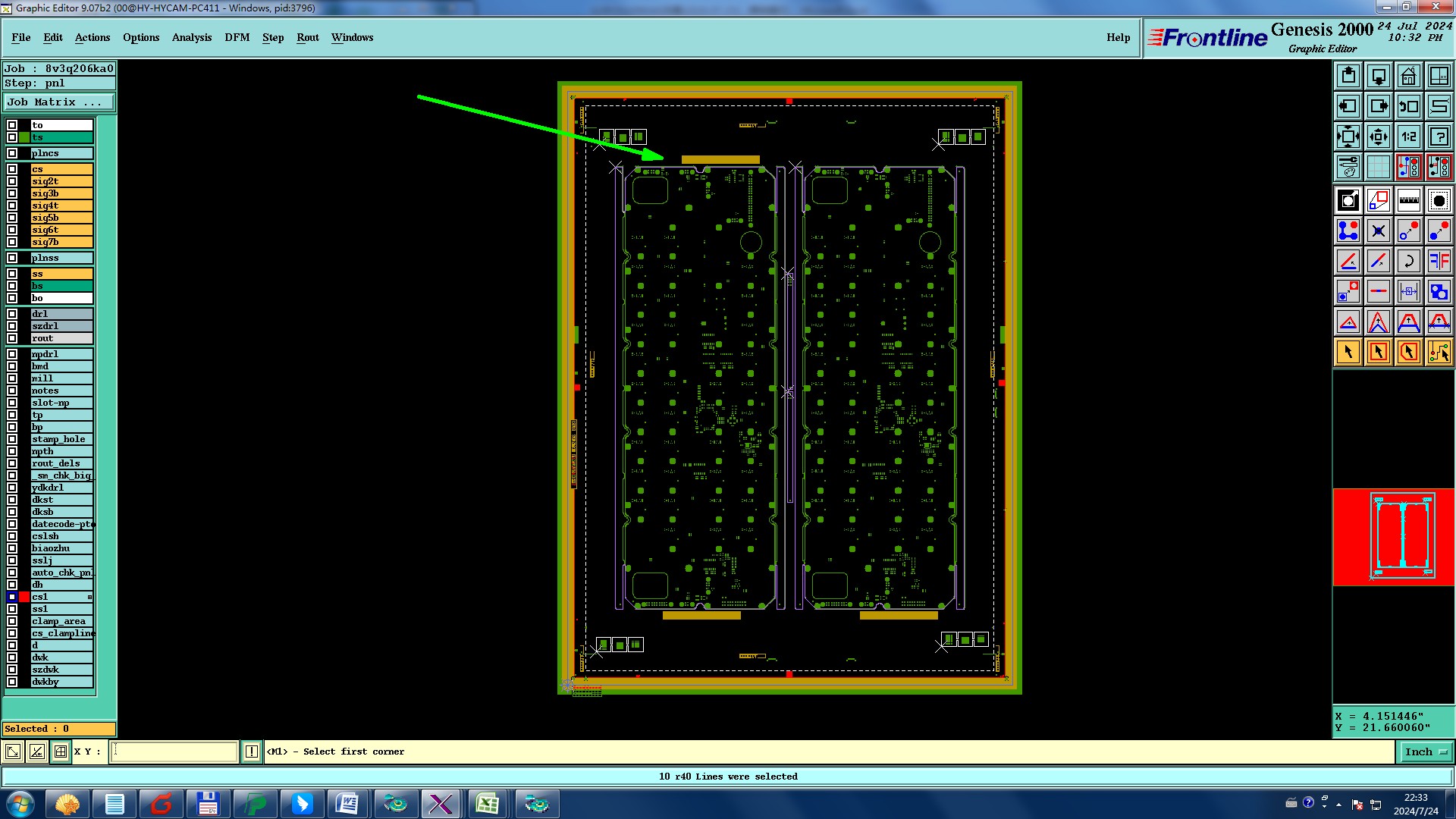Open the Job Matrix selector
1456x819 pixels.
pyautogui.click(x=59, y=102)
